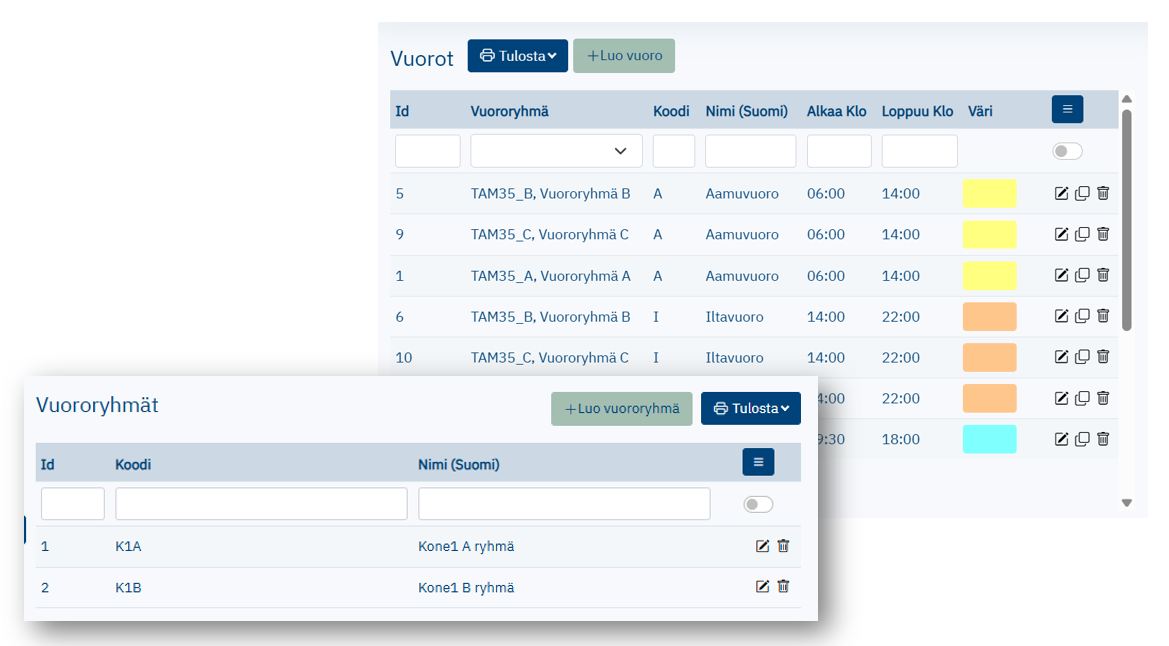Focus the Id filter field in Vuorot table

tap(428, 151)
